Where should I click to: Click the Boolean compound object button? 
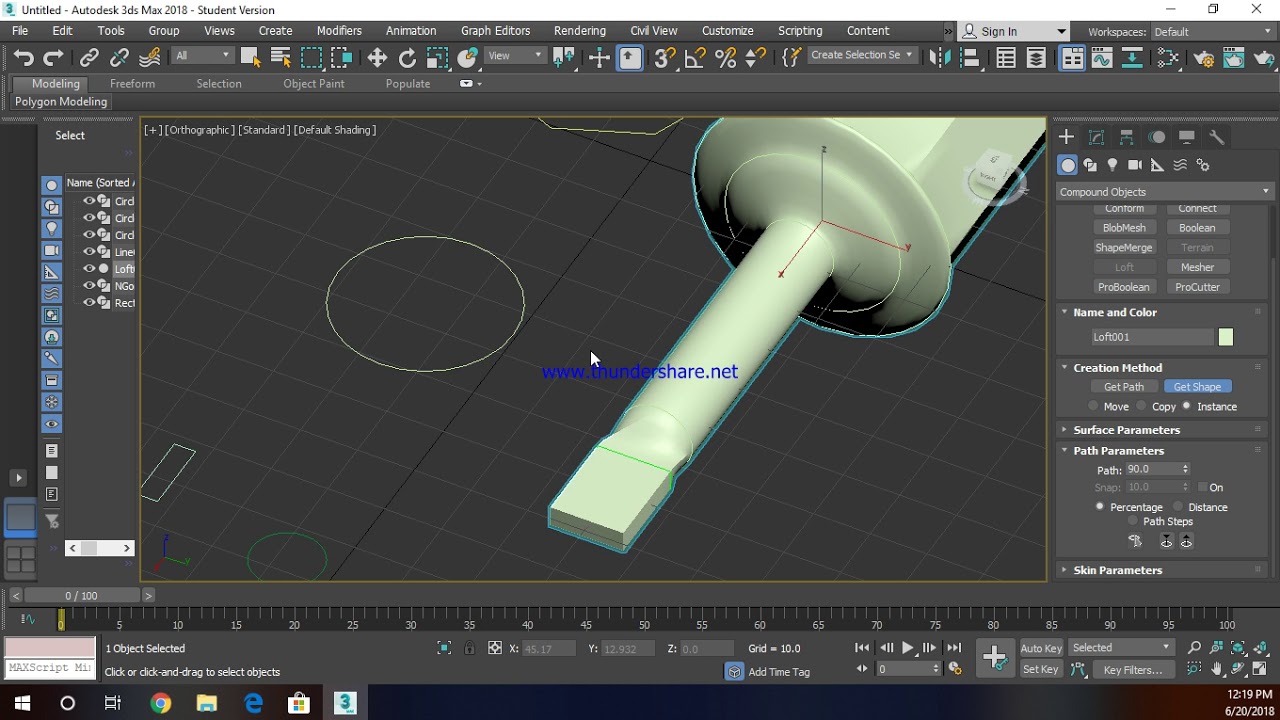(x=1197, y=228)
